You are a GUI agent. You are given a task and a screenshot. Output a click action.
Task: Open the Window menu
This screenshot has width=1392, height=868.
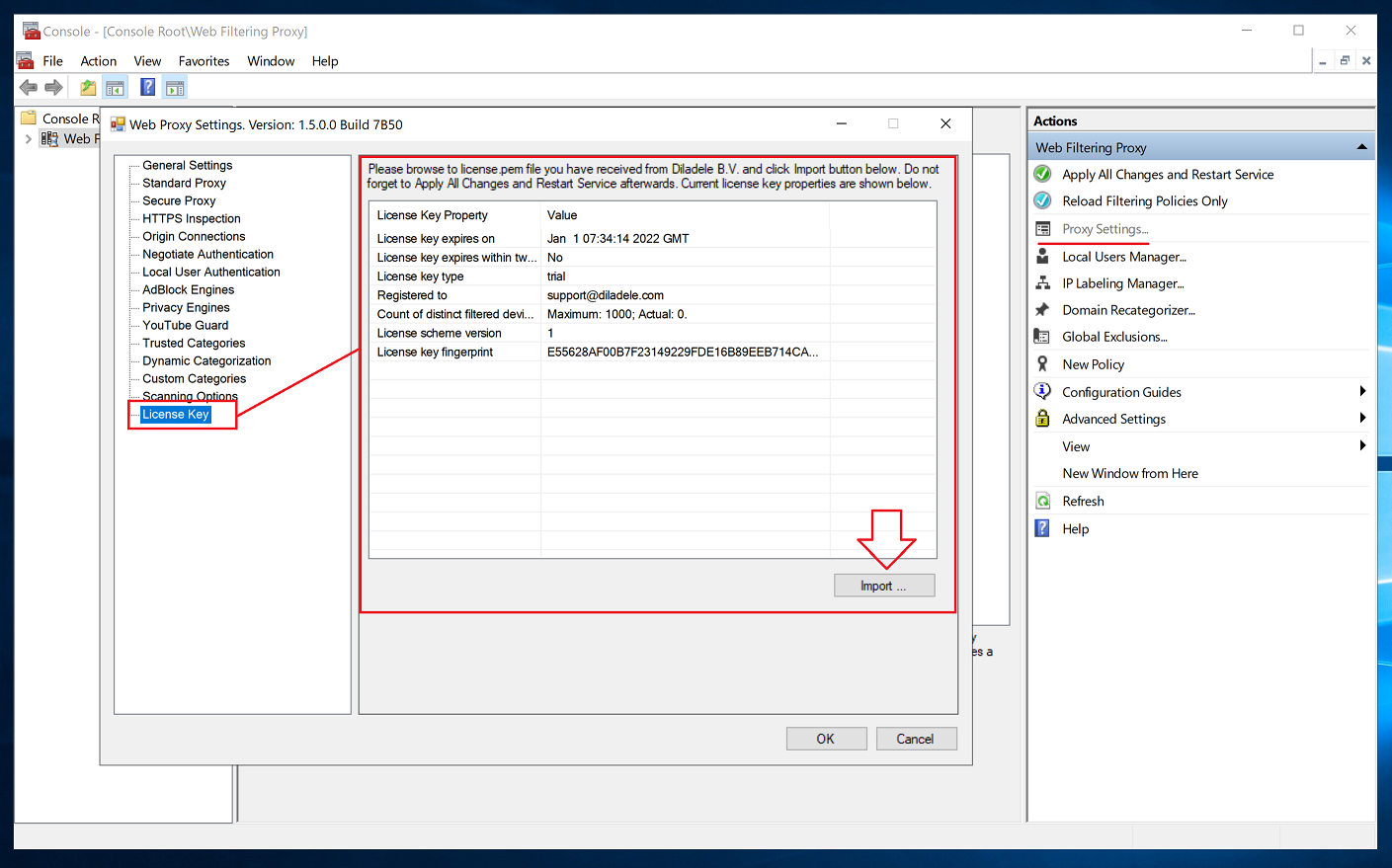pyautogui.click(x=271, y=61)
